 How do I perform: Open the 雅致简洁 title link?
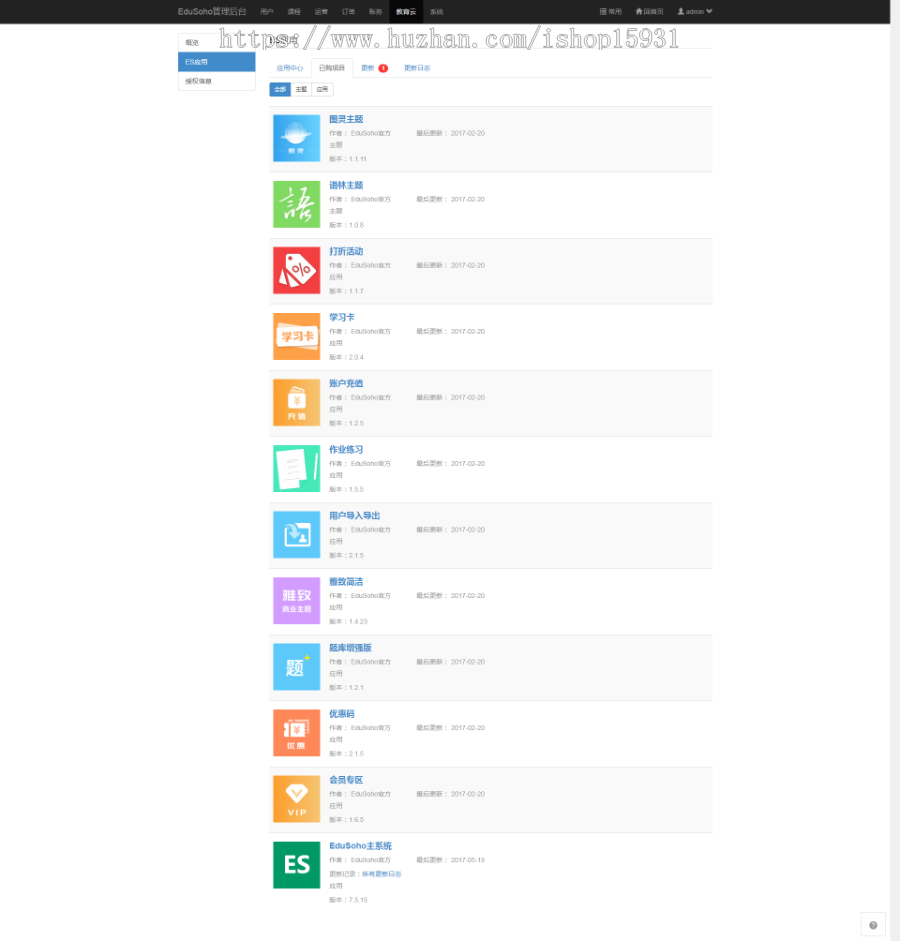coord(346,581)
